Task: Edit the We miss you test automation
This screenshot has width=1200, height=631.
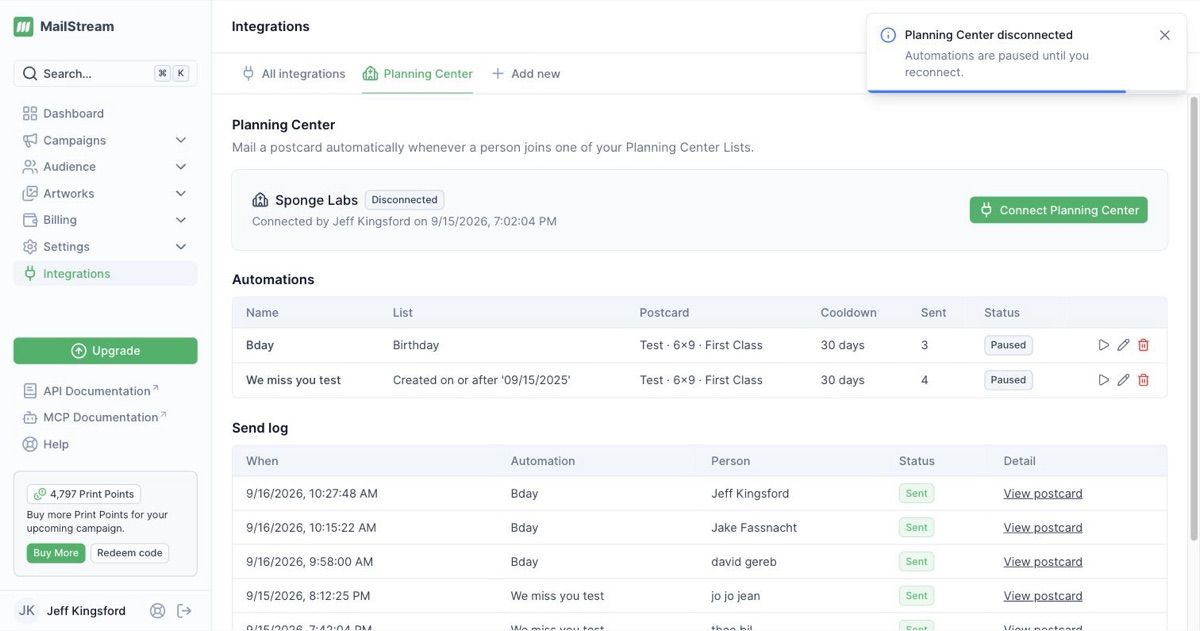Action: point(1124,380)
